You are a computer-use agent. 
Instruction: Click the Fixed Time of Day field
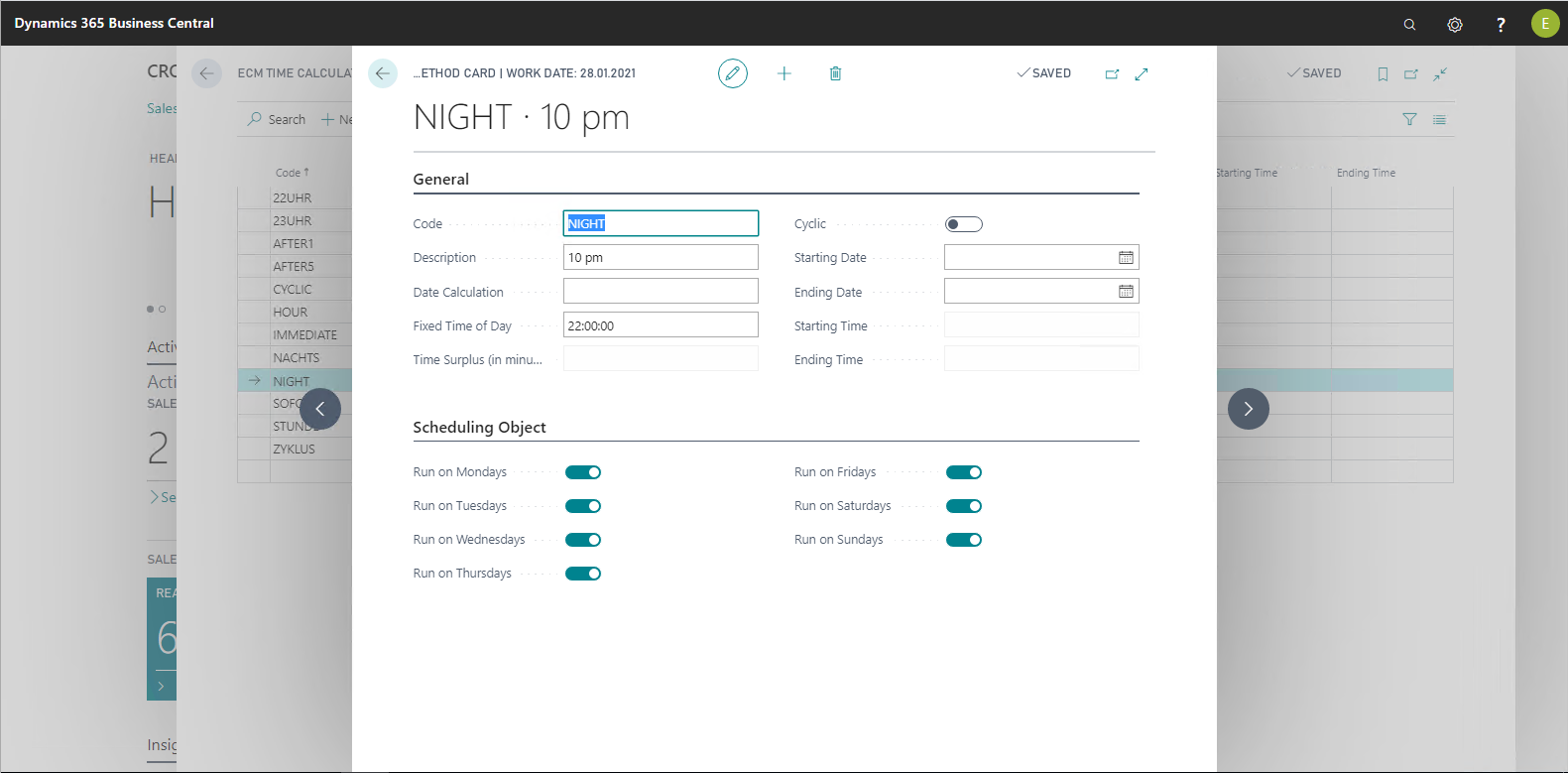pyautogui.click(x=661, y=325)
